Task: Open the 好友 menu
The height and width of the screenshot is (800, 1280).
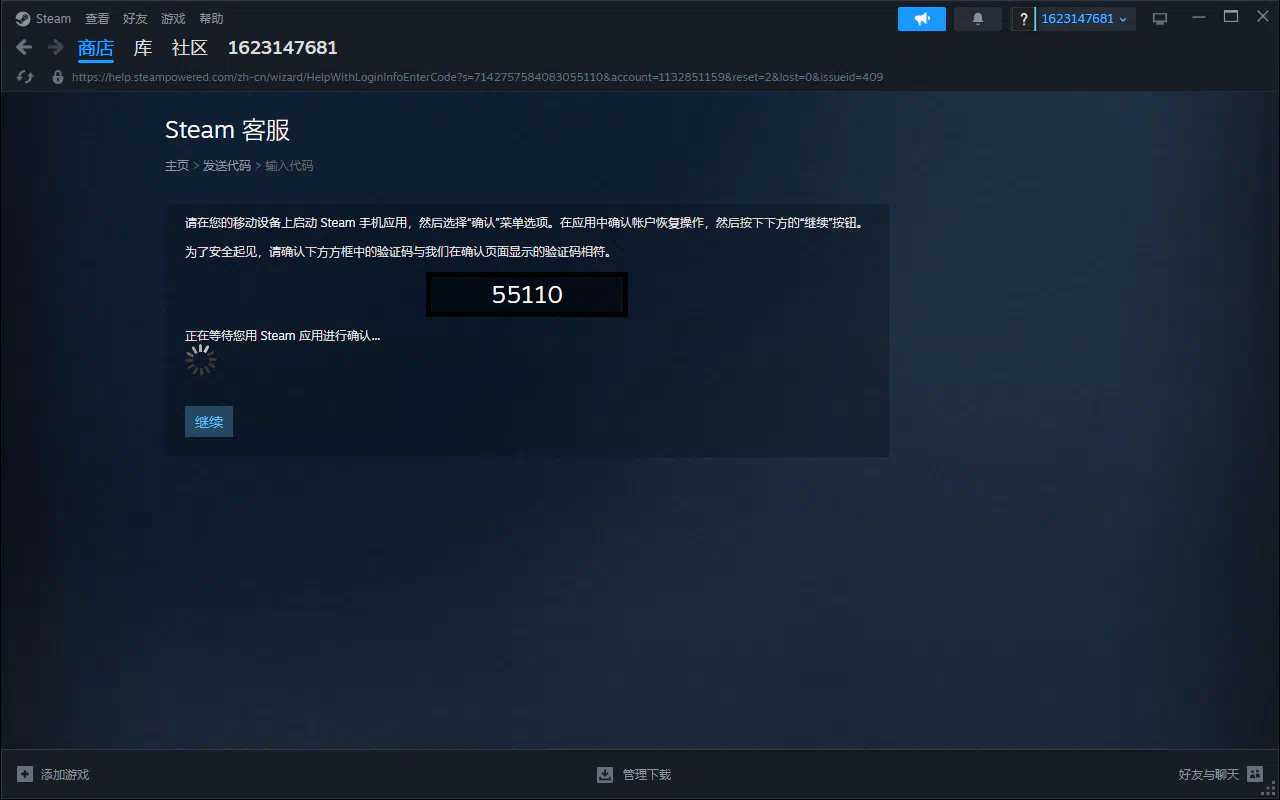Action: click(135, 19)
